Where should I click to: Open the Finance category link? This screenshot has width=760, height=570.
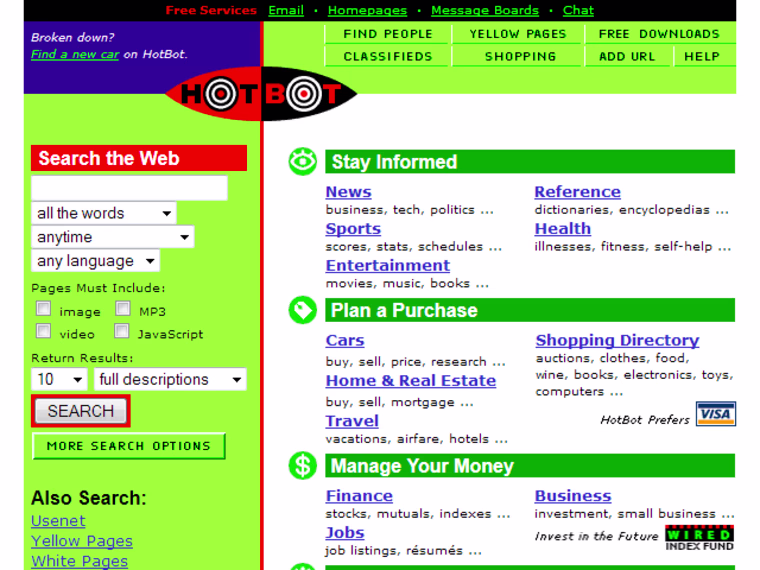pos(359,495)
